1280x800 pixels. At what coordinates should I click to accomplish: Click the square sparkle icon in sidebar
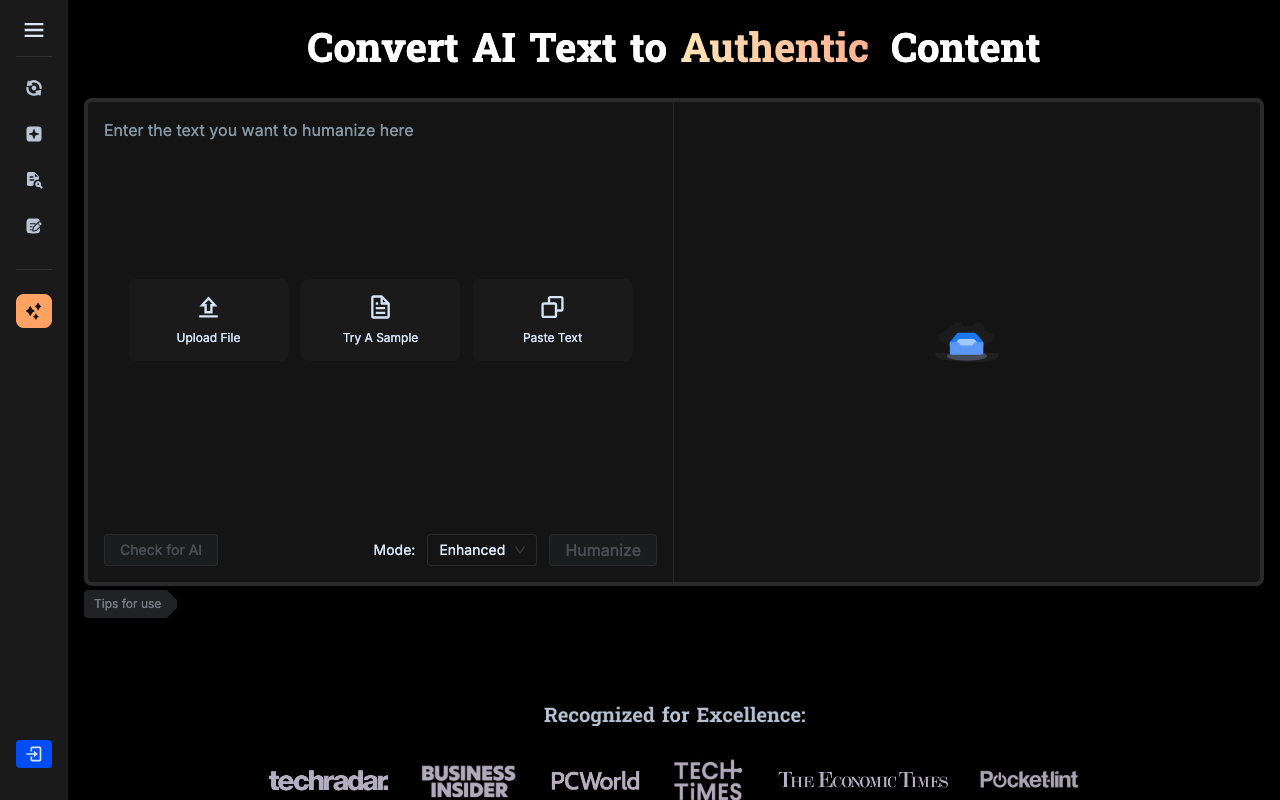(x=34, y=134)
